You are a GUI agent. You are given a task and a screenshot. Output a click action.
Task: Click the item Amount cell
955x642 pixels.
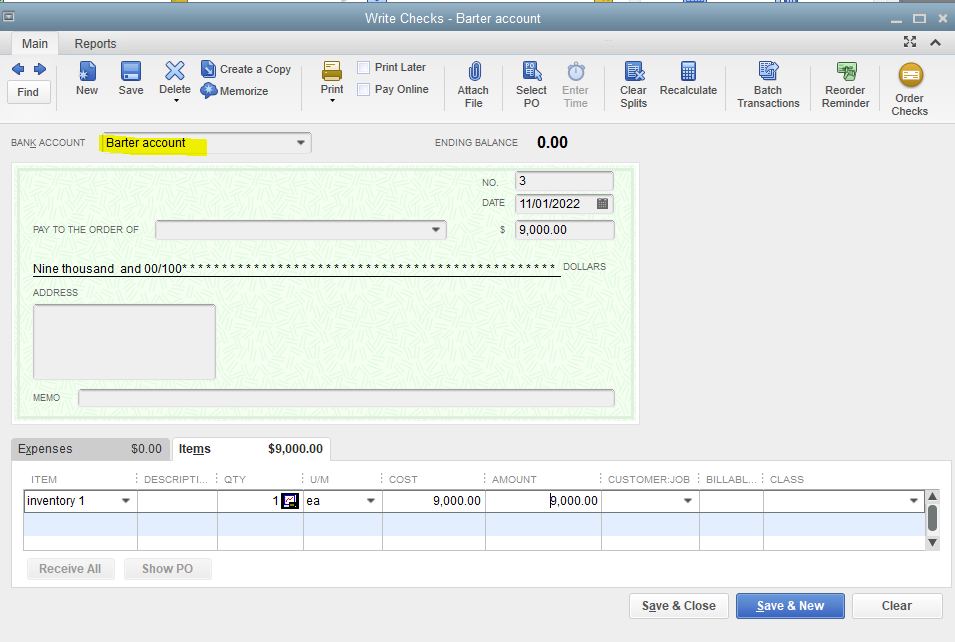click(543, 501)
